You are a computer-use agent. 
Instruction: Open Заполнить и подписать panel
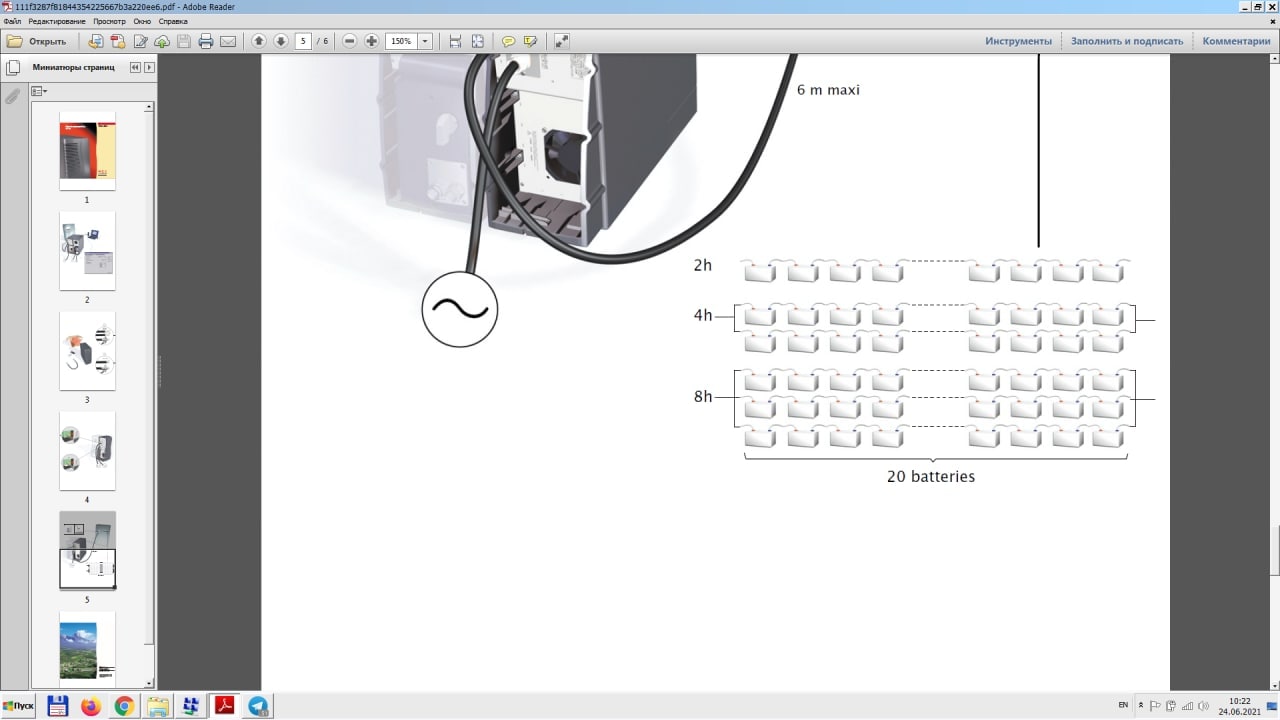pos(1127,41)
